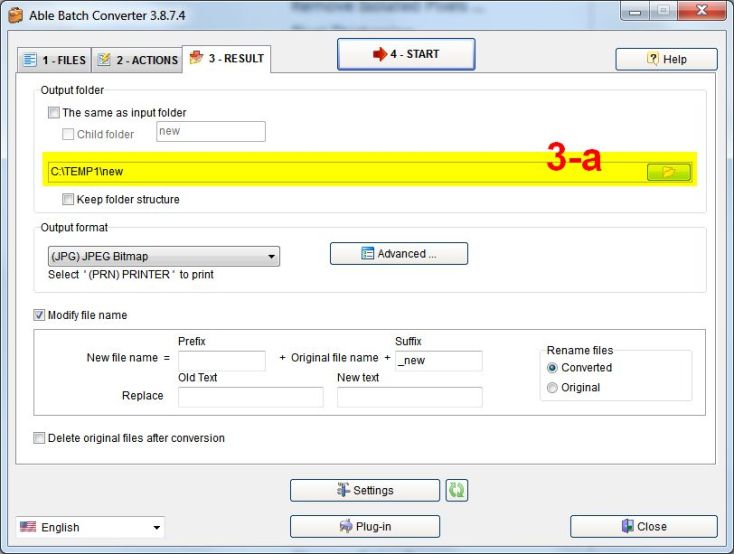Select the Converted rename option
734x554 pixels.
pyautogui.click(x=552, y=368)
